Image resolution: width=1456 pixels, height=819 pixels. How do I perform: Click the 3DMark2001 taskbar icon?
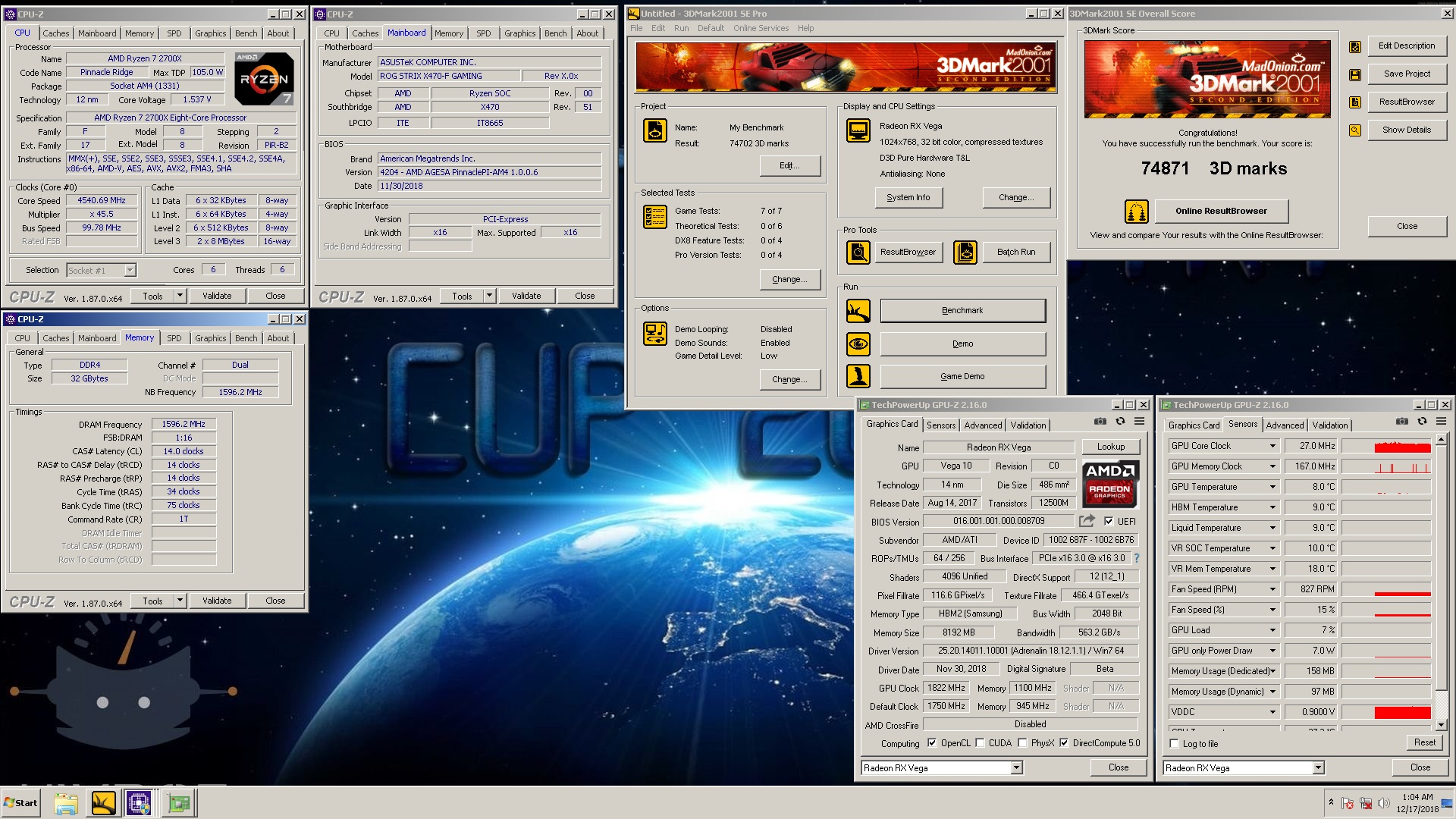point(103,803)
